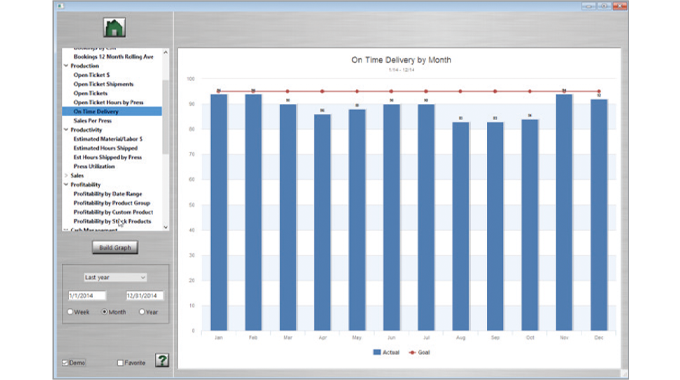This screenshot has width=680, height=380.
Task: Select Open Ticket $ report
Action: (x=92, y=75)
